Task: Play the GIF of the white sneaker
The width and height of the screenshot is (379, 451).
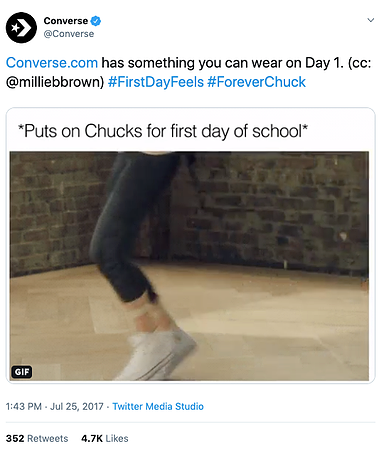Action: tap(189, 266)
